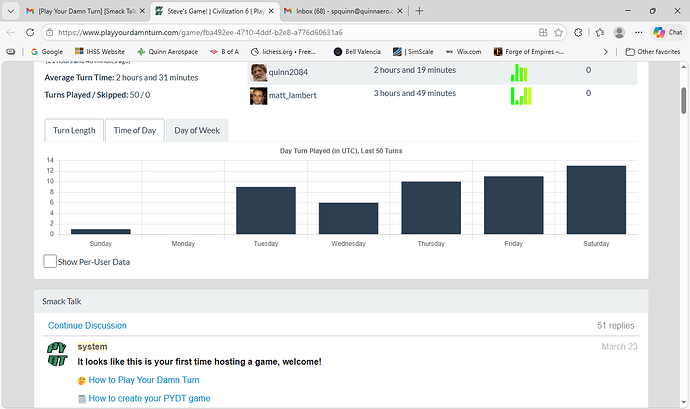Click quinn2084's avatar image
Viewport: 690px width, 409px height.
258,71
